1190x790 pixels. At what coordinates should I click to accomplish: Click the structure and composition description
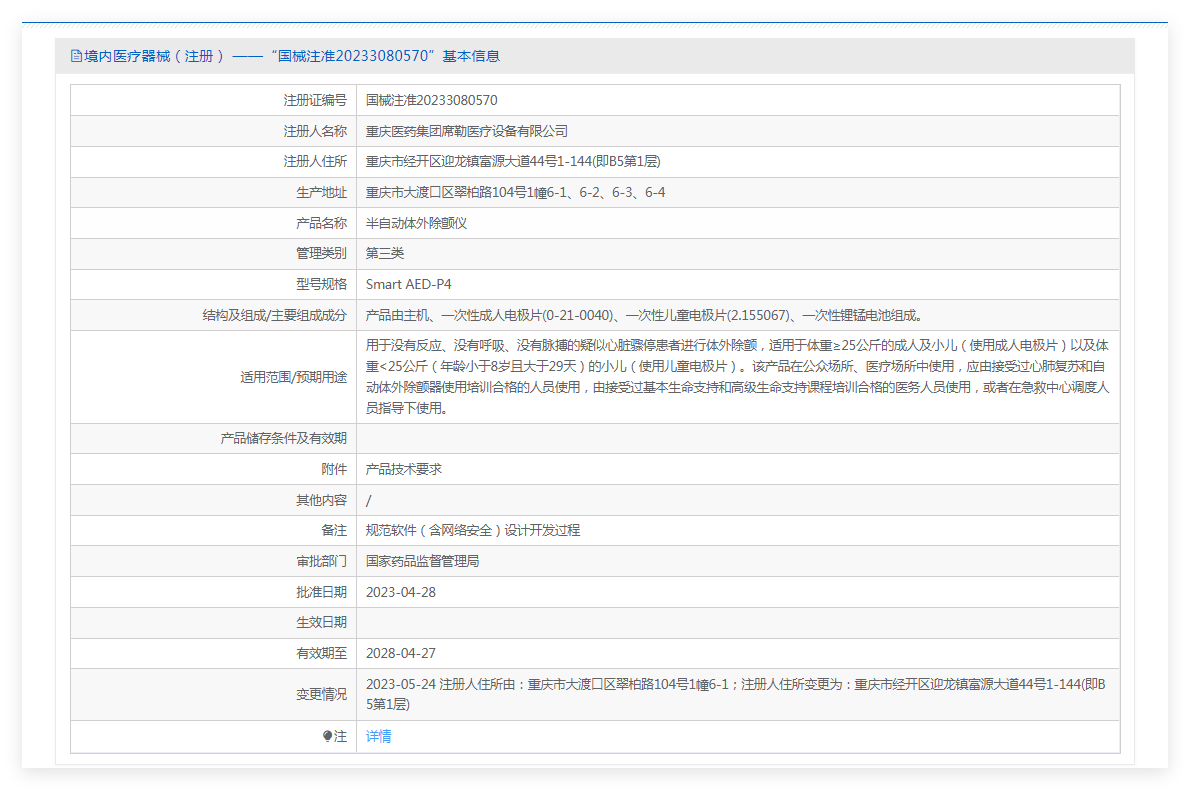(x=637, y=315)
